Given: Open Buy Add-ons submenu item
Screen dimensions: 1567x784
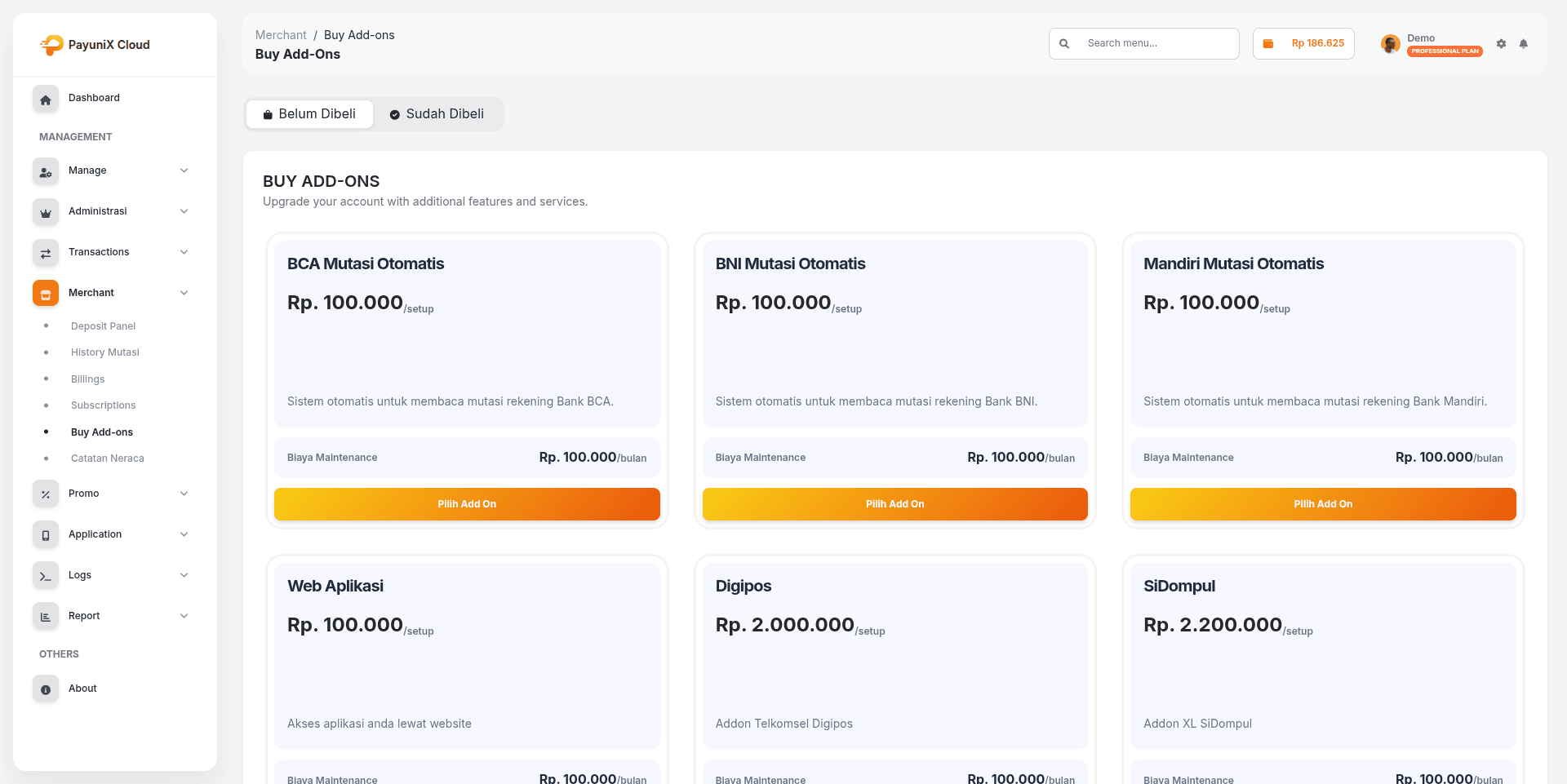Looking at the screenshot, I should pos(102,432).
